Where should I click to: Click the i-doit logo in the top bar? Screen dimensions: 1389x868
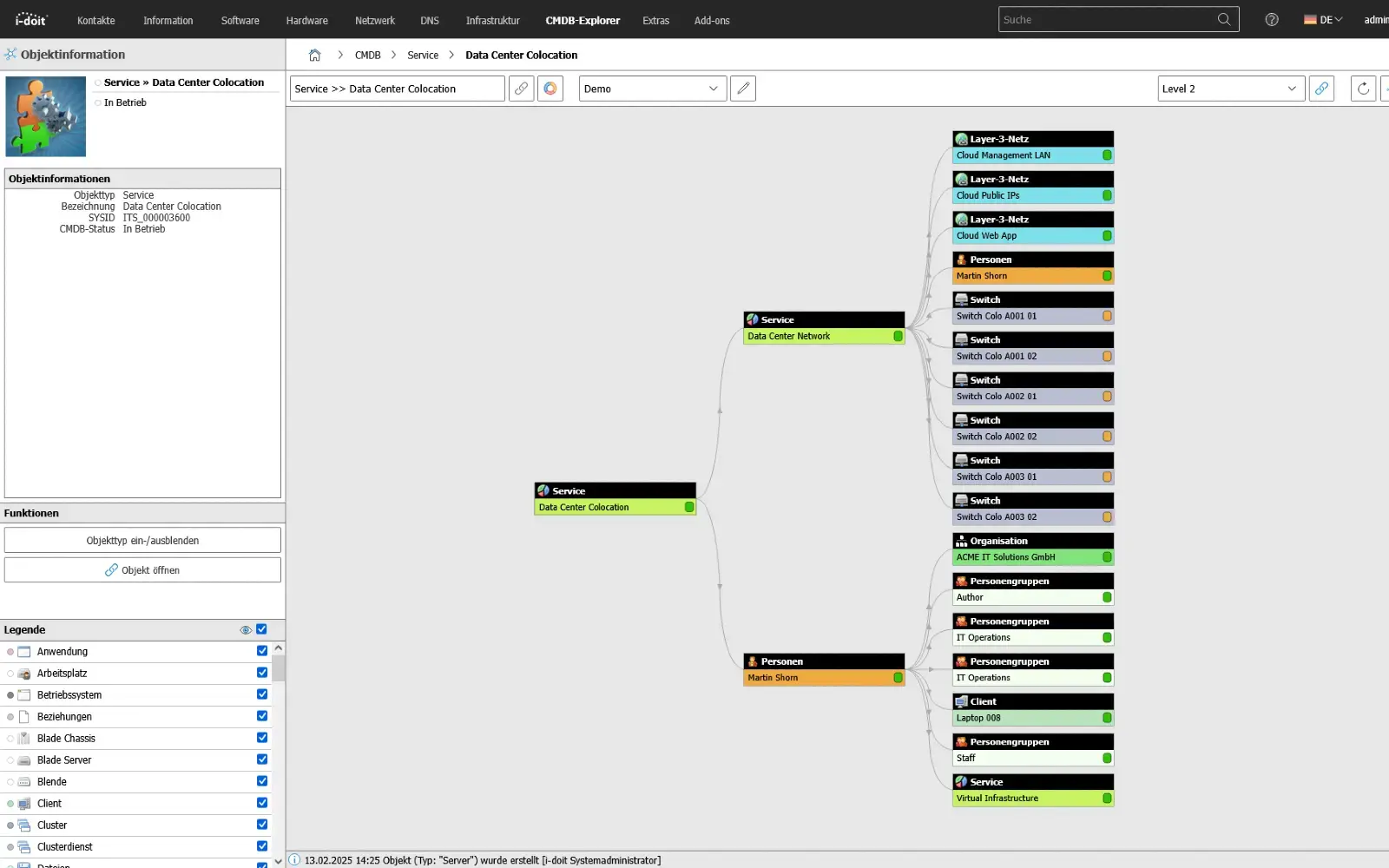[30, 19]
